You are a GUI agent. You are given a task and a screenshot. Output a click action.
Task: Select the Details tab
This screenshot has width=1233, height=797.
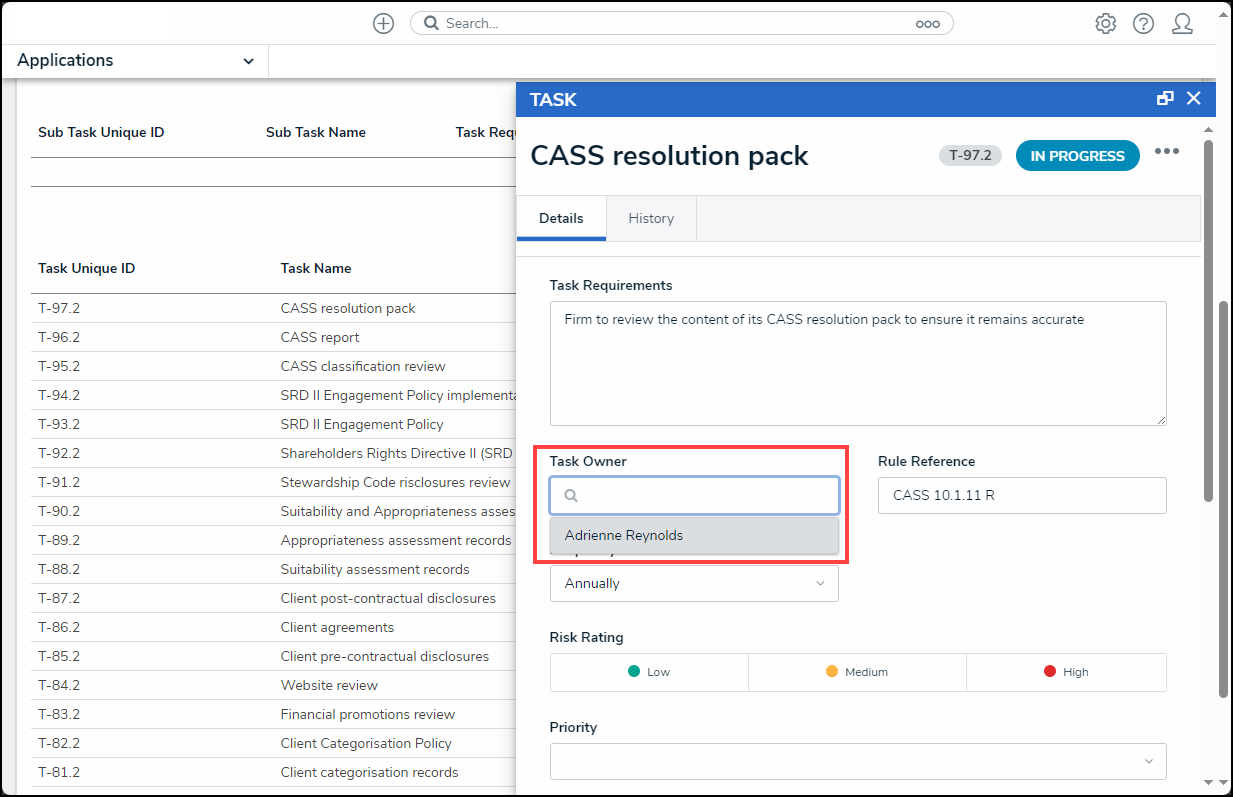click(561, 218)
